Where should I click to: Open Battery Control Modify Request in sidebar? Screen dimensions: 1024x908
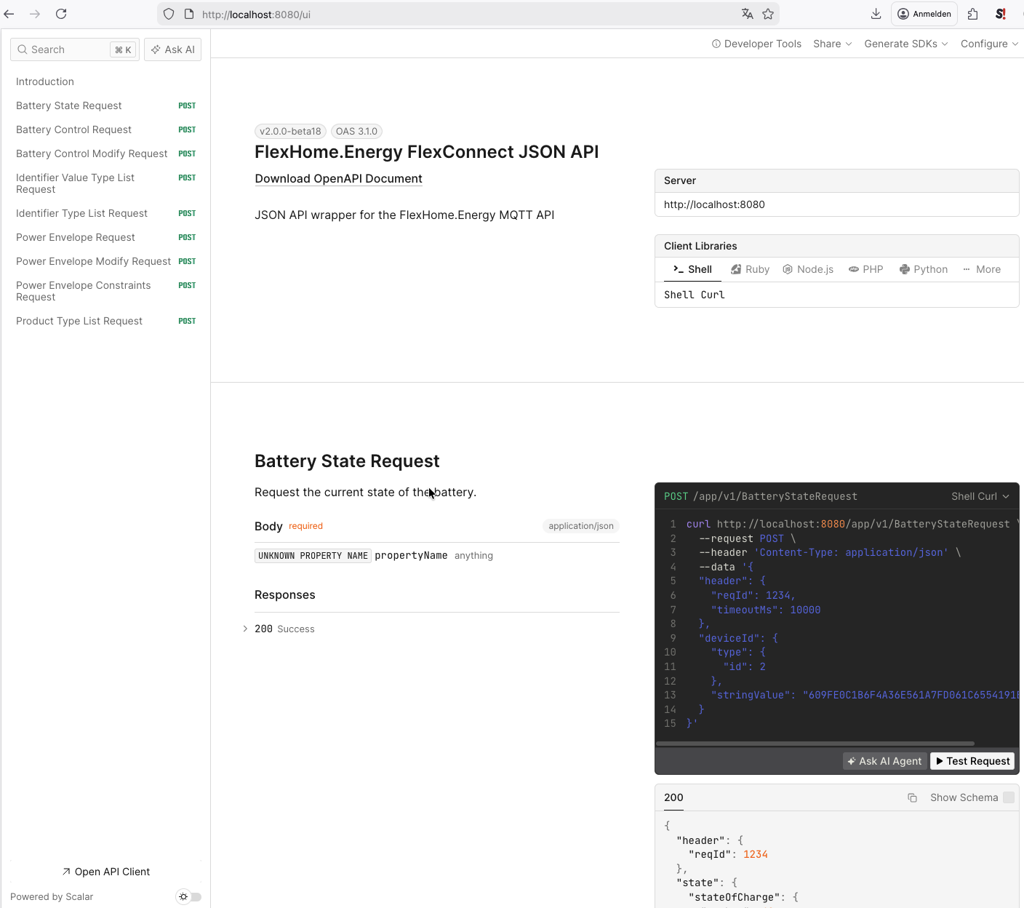coord(106,154)
